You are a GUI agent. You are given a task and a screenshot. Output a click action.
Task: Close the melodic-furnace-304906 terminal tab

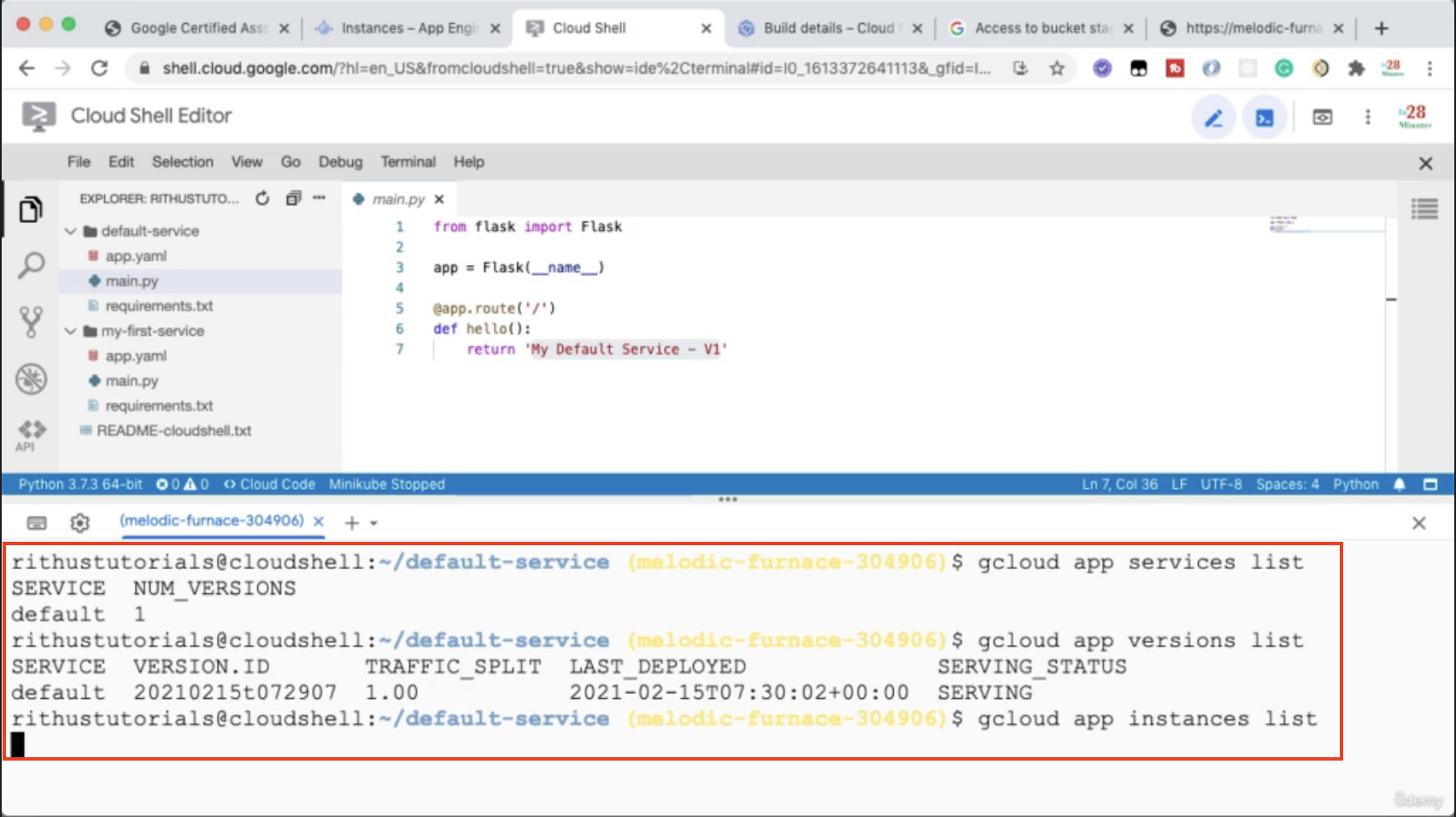click(x=319, y=521)
